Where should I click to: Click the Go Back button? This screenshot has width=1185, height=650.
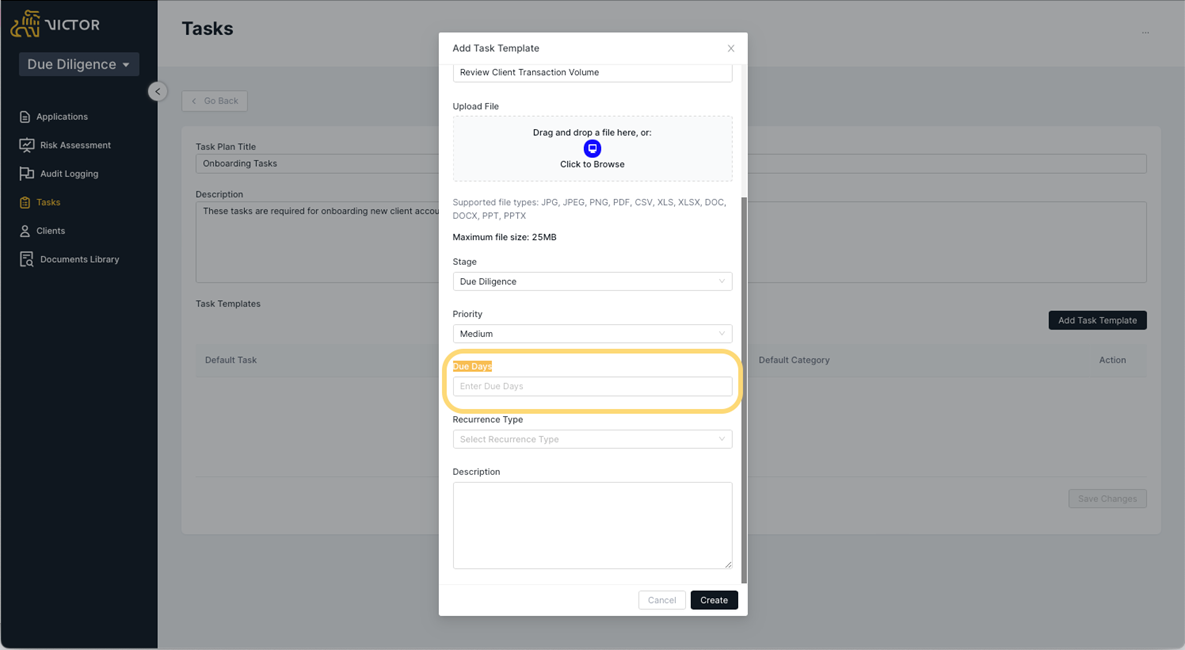coord(215,101)
